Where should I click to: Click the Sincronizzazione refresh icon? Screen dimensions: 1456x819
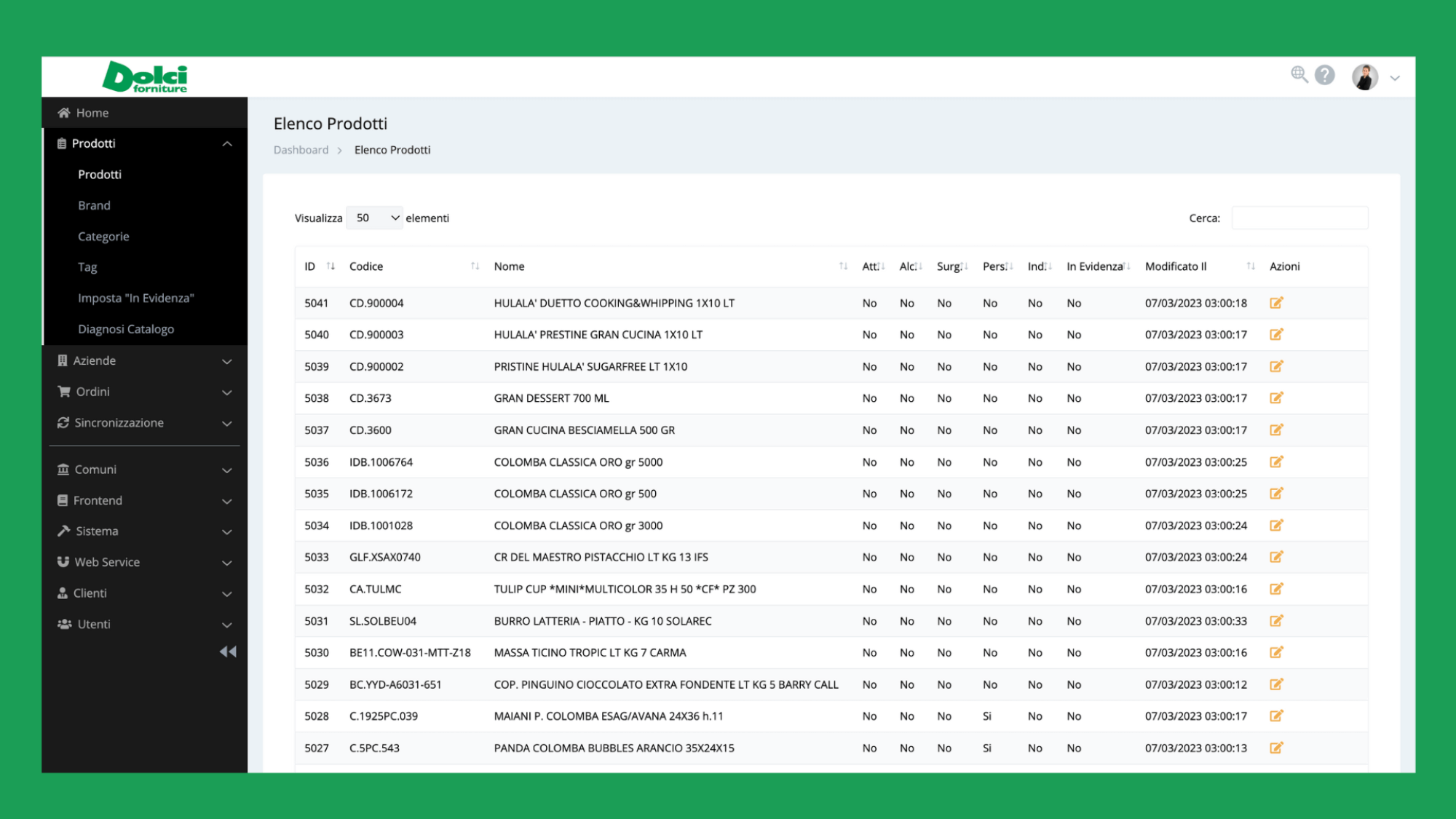pyautogui.click(x=63, y=423)
